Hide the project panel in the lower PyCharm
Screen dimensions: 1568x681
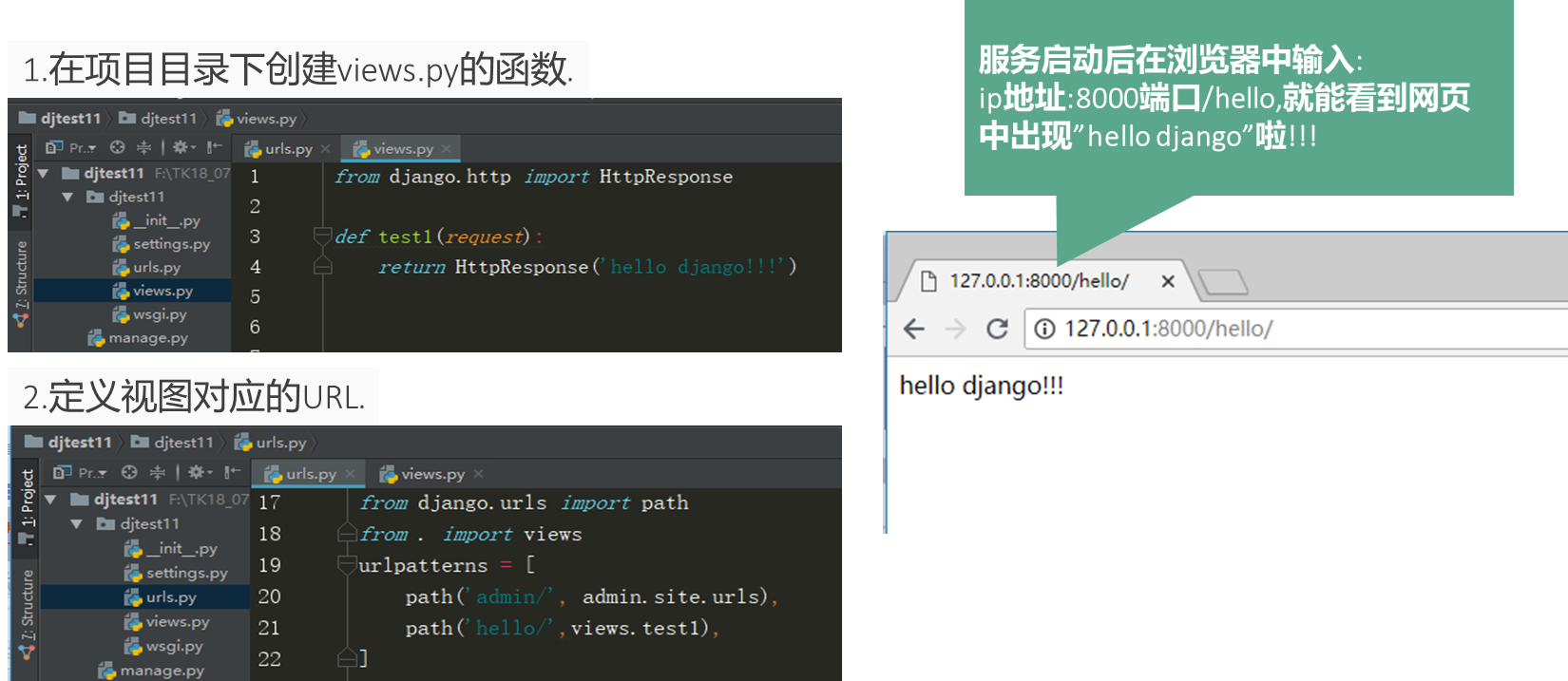tap(232, 472)
